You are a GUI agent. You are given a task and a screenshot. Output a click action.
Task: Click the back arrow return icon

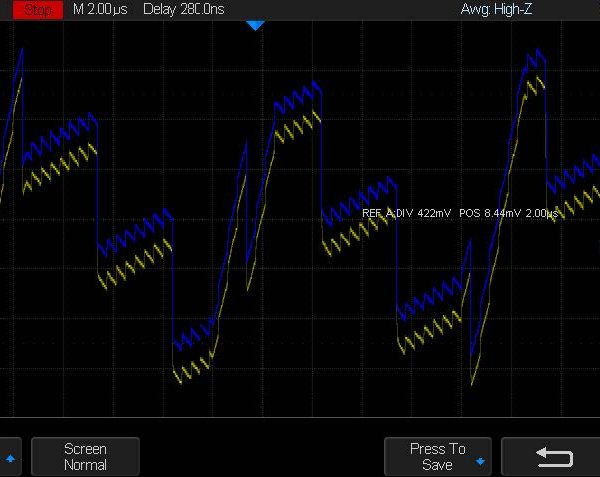pos(554,457)
